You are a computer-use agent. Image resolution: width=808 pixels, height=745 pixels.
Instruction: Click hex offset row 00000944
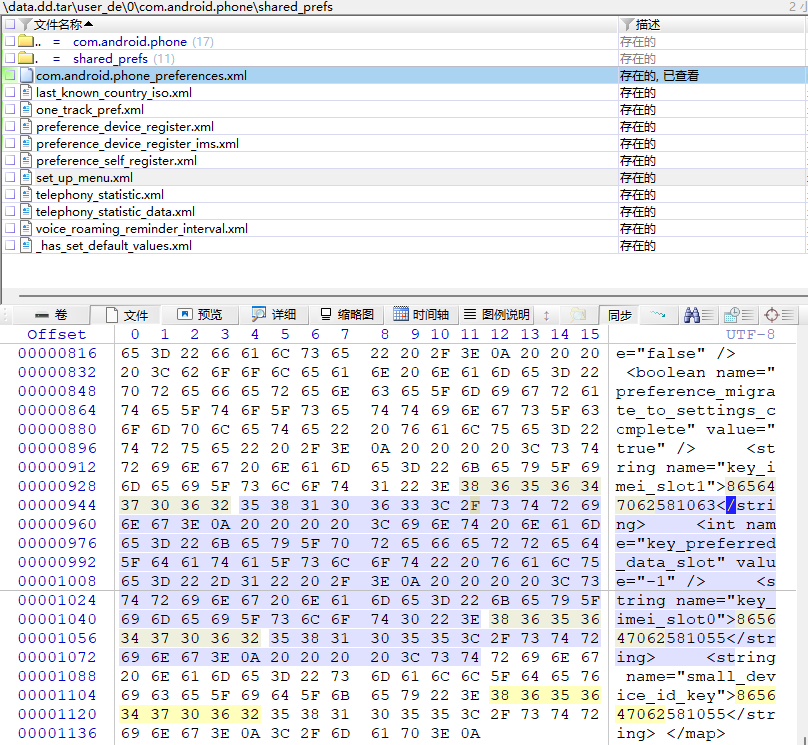tap(57, 505)
